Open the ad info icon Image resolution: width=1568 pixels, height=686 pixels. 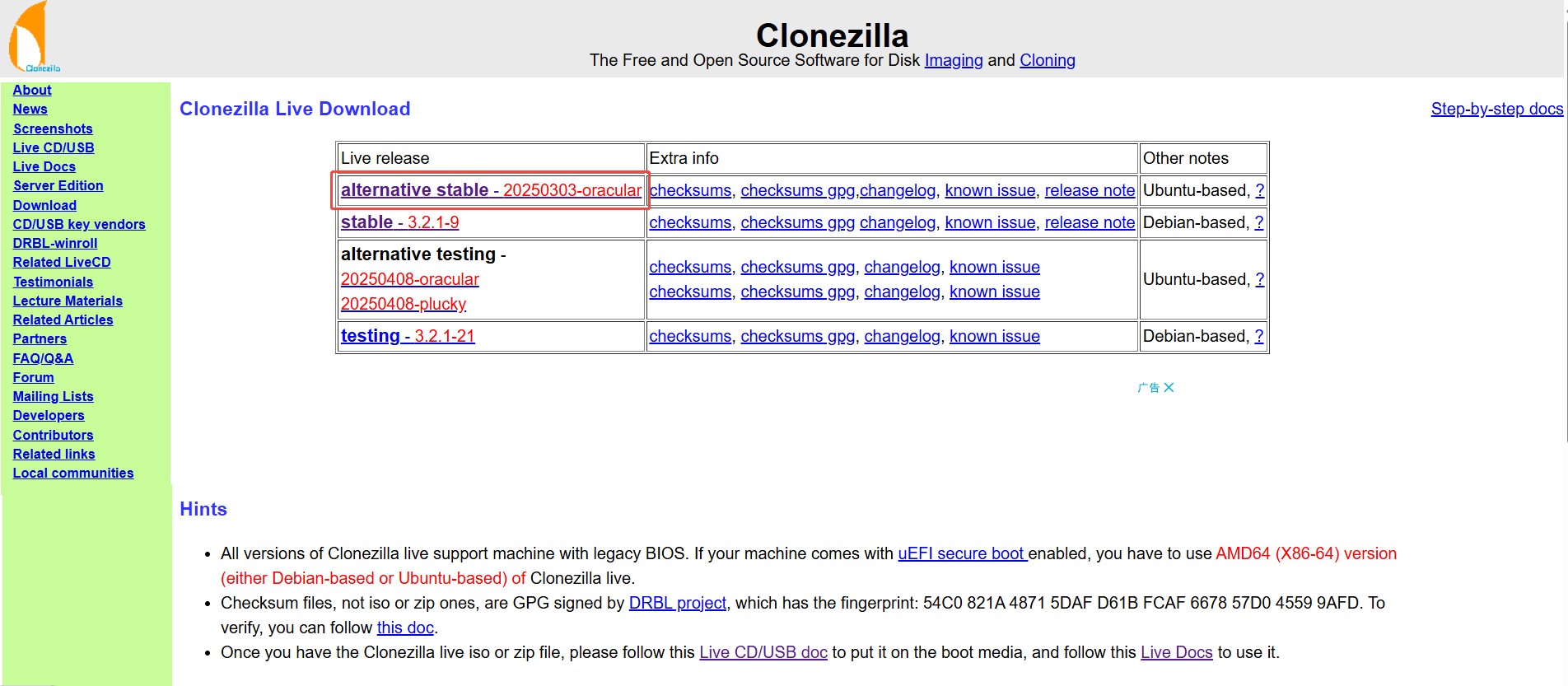tap(1148, 387)
